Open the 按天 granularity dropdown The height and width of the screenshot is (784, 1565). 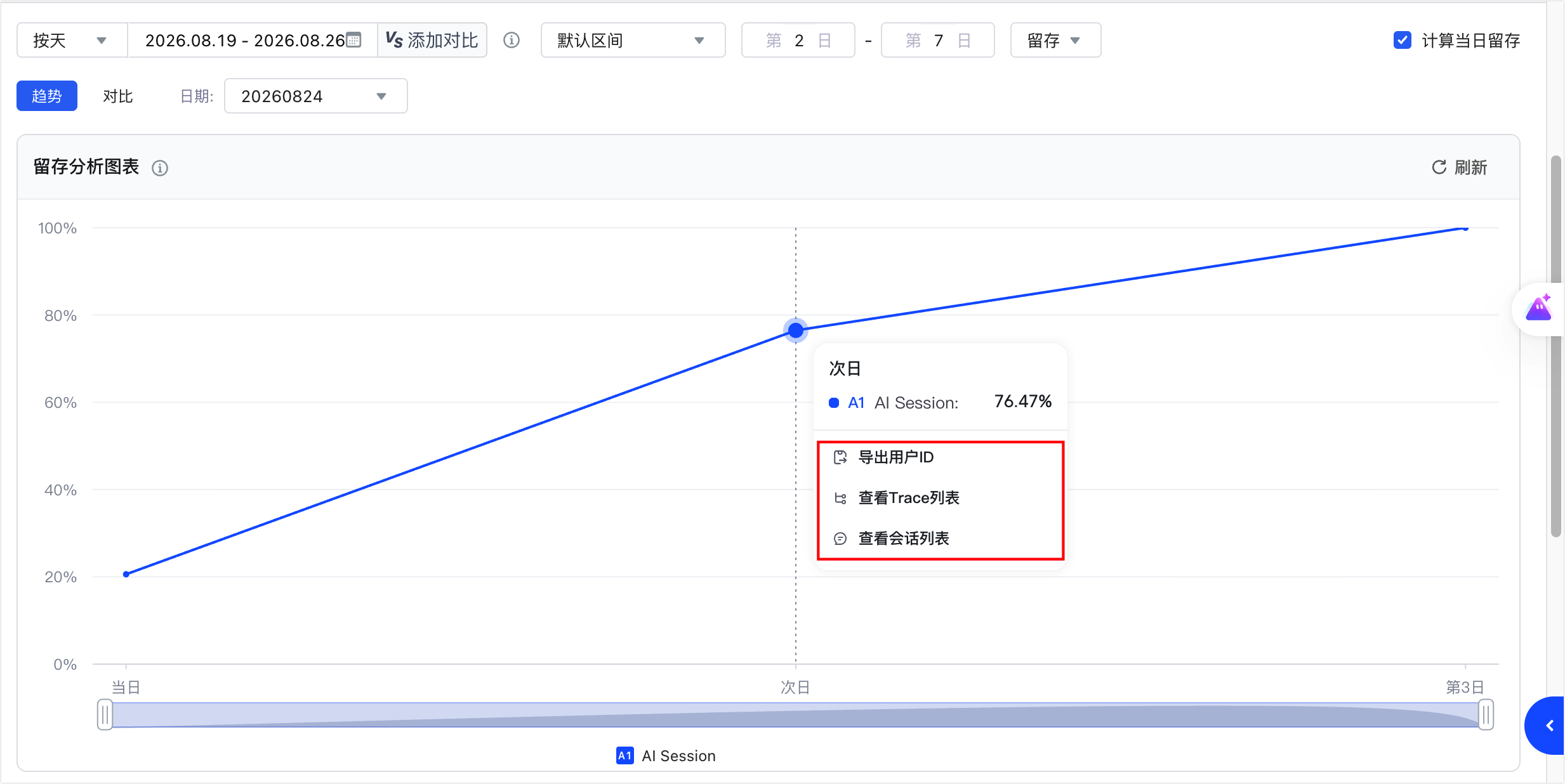tap(72, 41)
